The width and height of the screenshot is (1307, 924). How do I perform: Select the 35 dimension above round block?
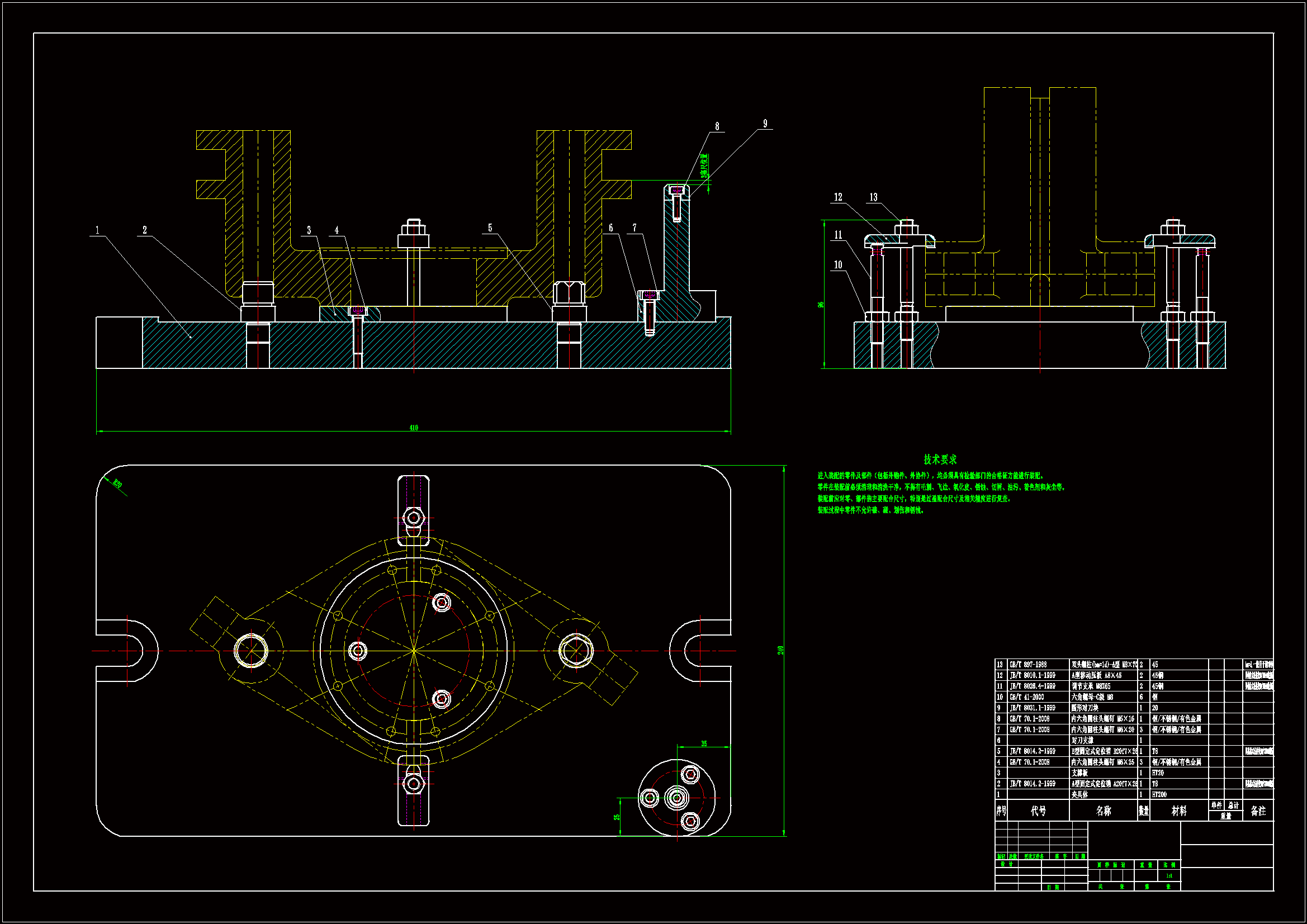704,743
